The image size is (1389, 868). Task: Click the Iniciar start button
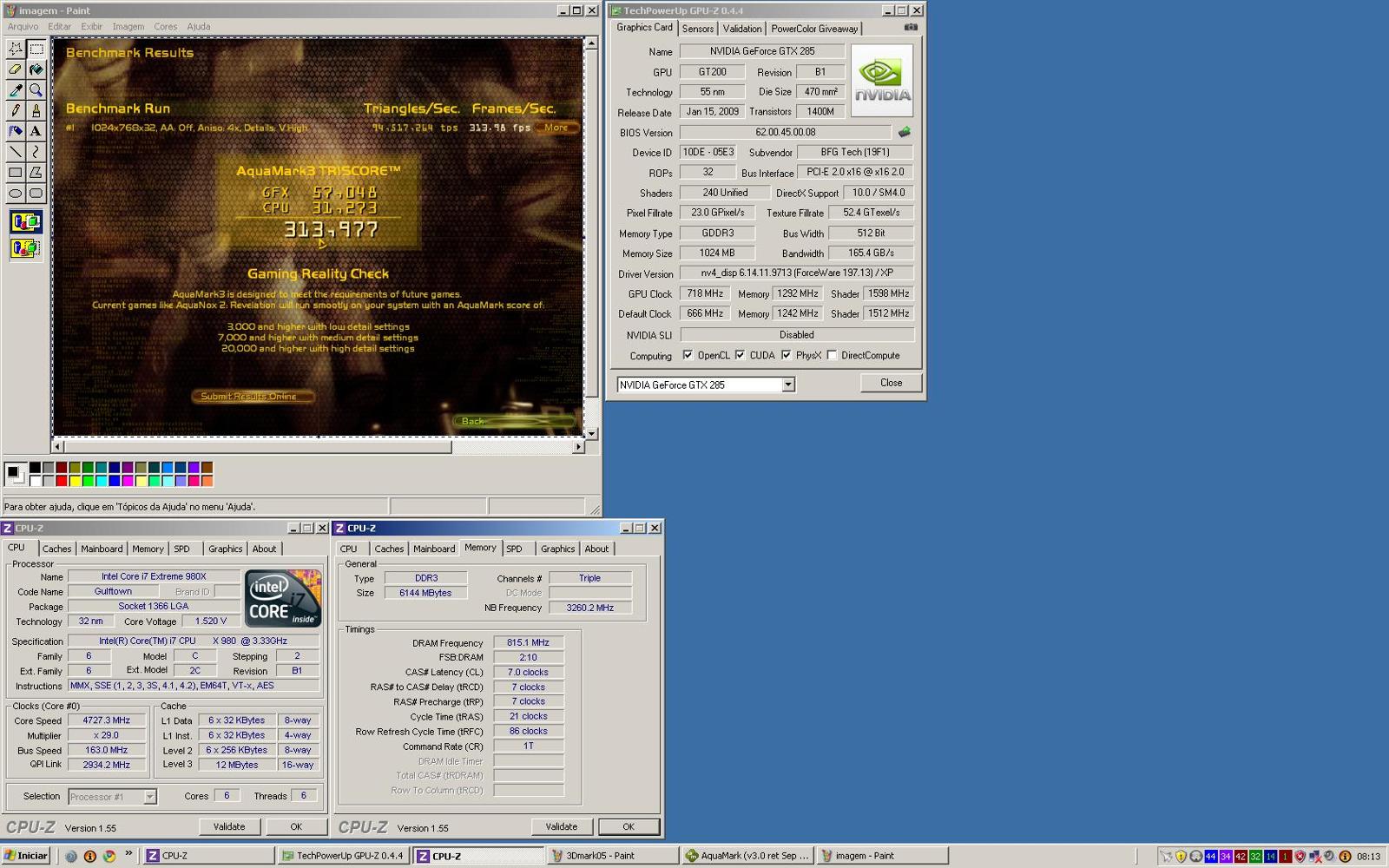coord(25,856)
